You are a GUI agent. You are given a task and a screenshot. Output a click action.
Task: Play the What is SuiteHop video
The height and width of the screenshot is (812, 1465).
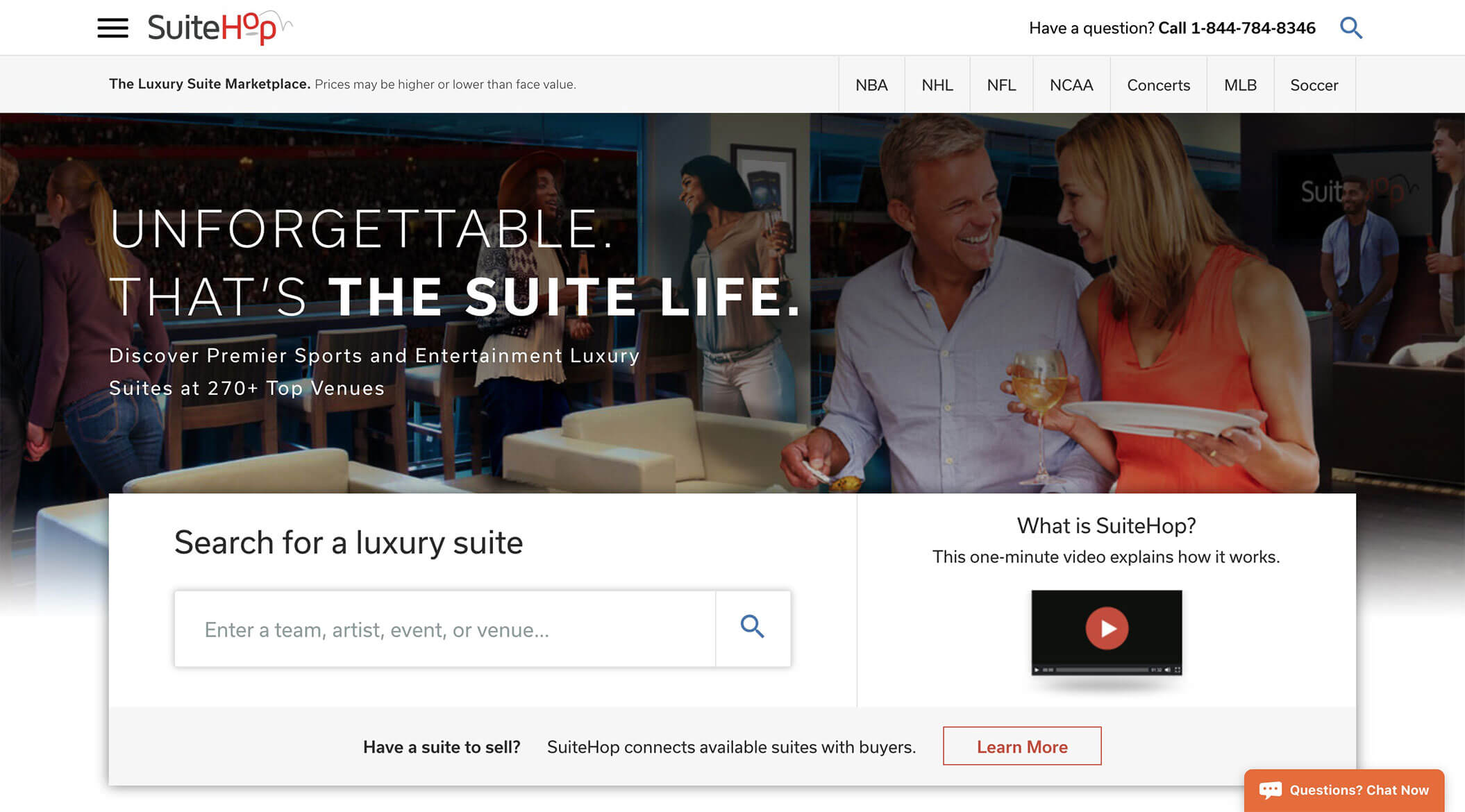[1107, 628]
